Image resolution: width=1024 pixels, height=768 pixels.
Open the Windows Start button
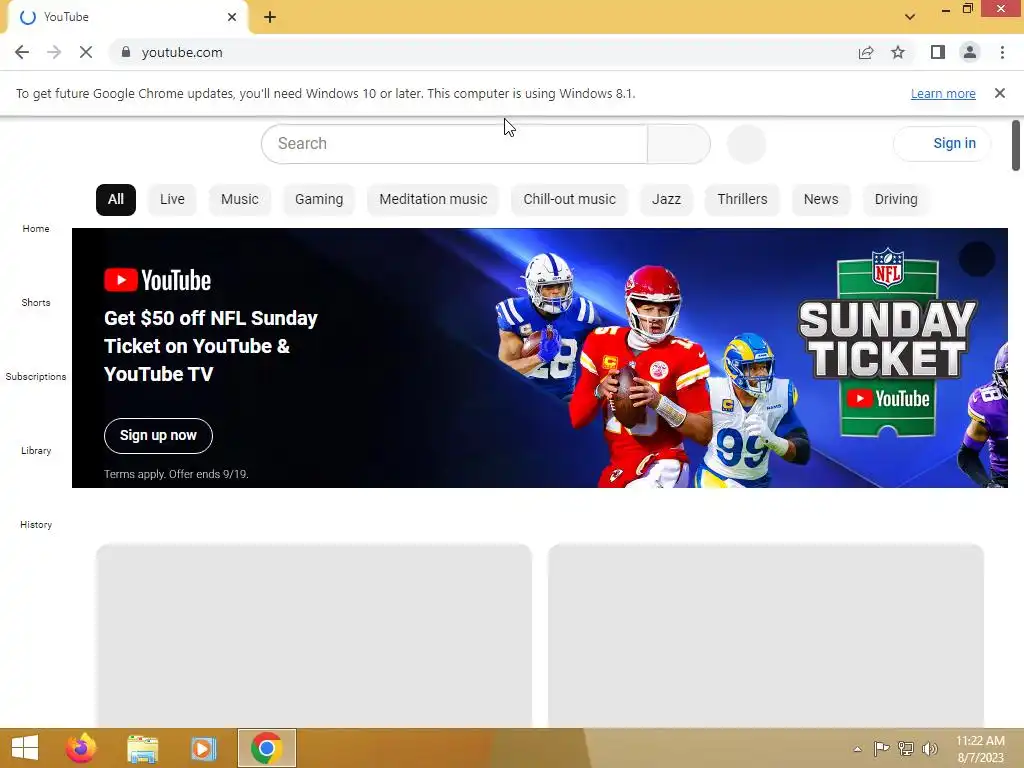(25, 748)
